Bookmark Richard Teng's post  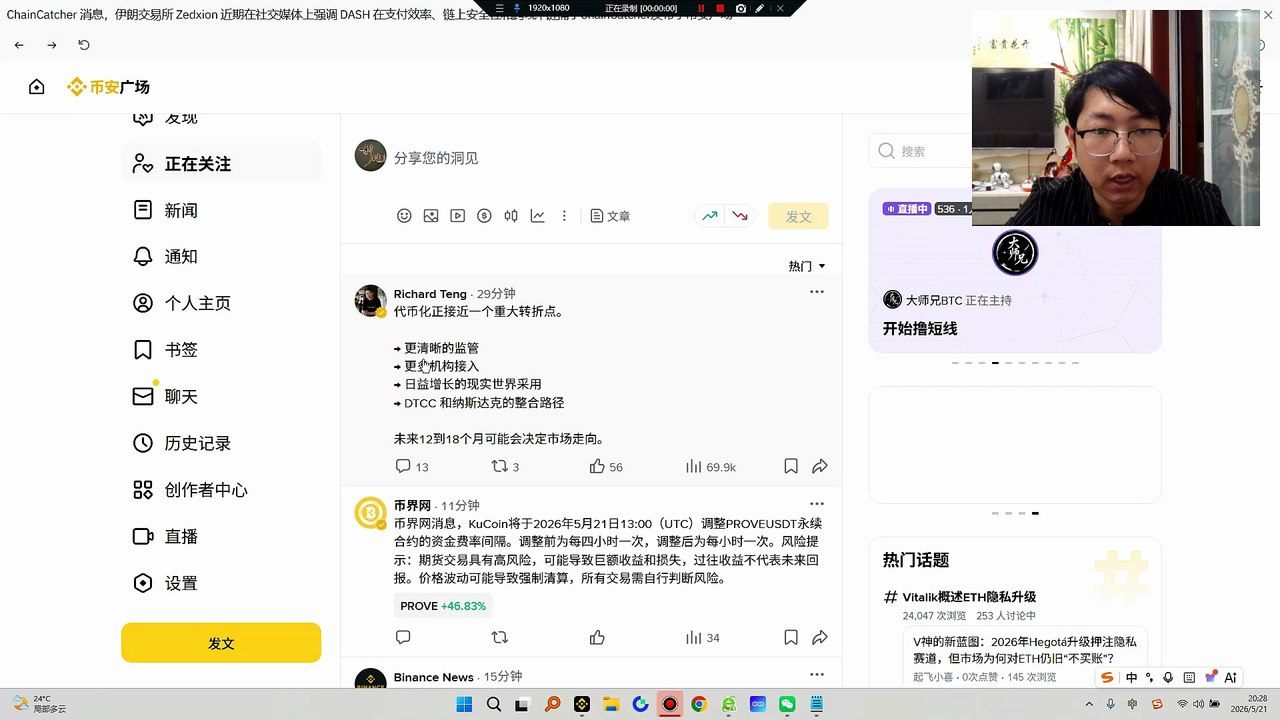[791, 466]
